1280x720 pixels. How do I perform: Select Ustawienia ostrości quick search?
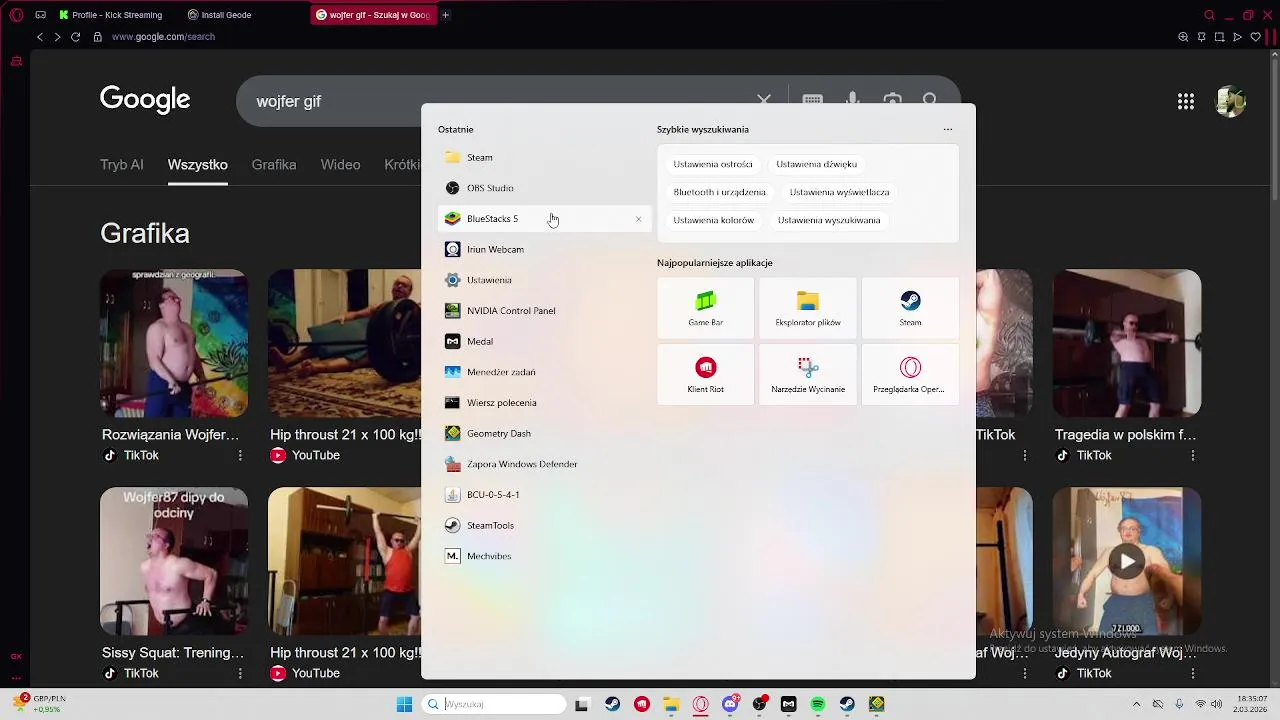[x=713, y=164]
